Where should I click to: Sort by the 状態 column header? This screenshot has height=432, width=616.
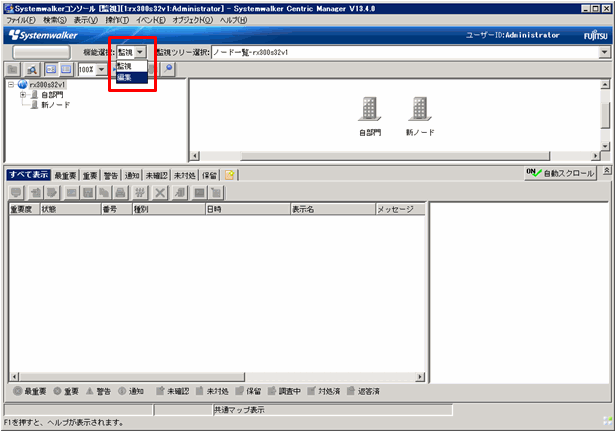click(x=71, y=209)
